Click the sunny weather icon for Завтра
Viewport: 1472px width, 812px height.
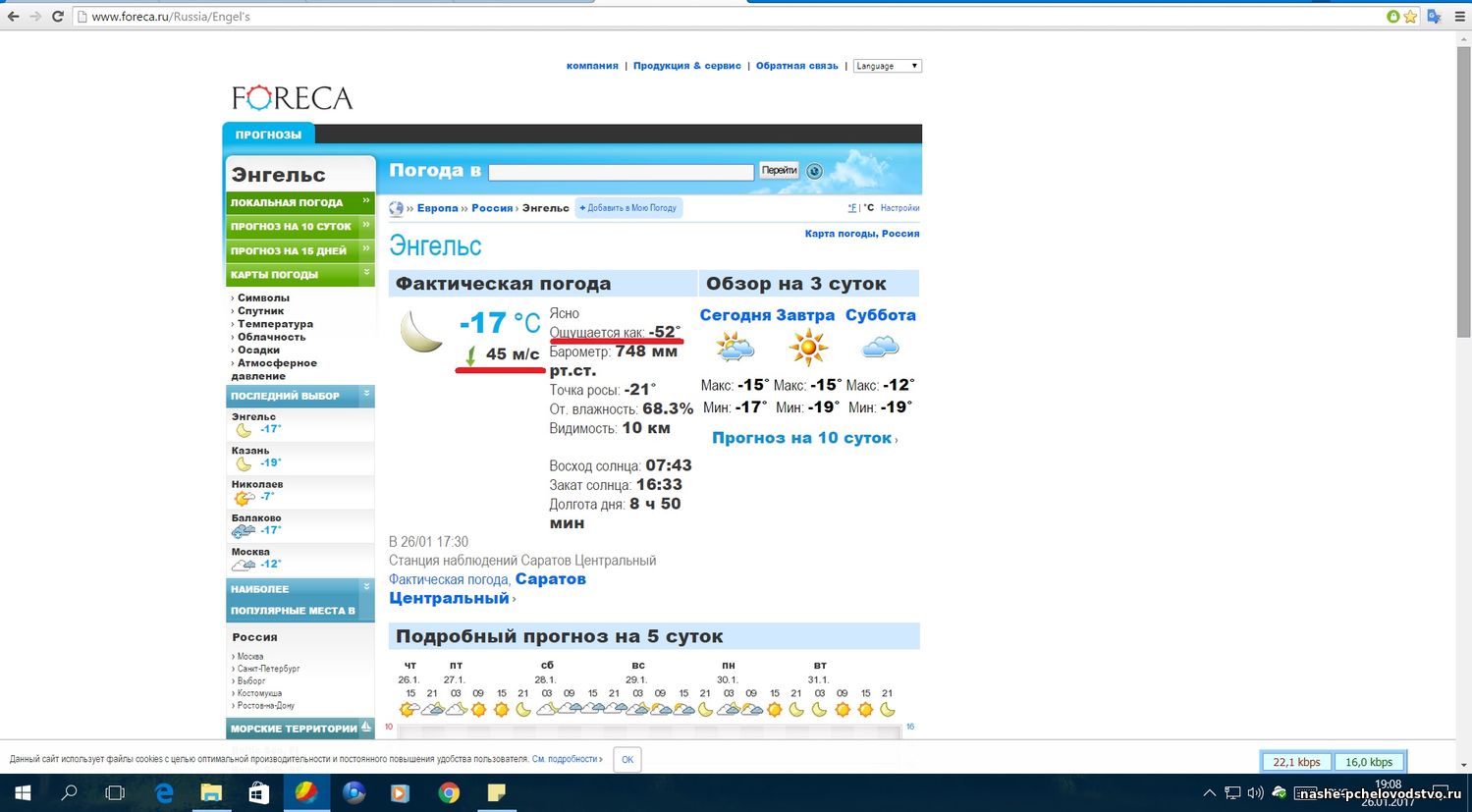[807, 348]
